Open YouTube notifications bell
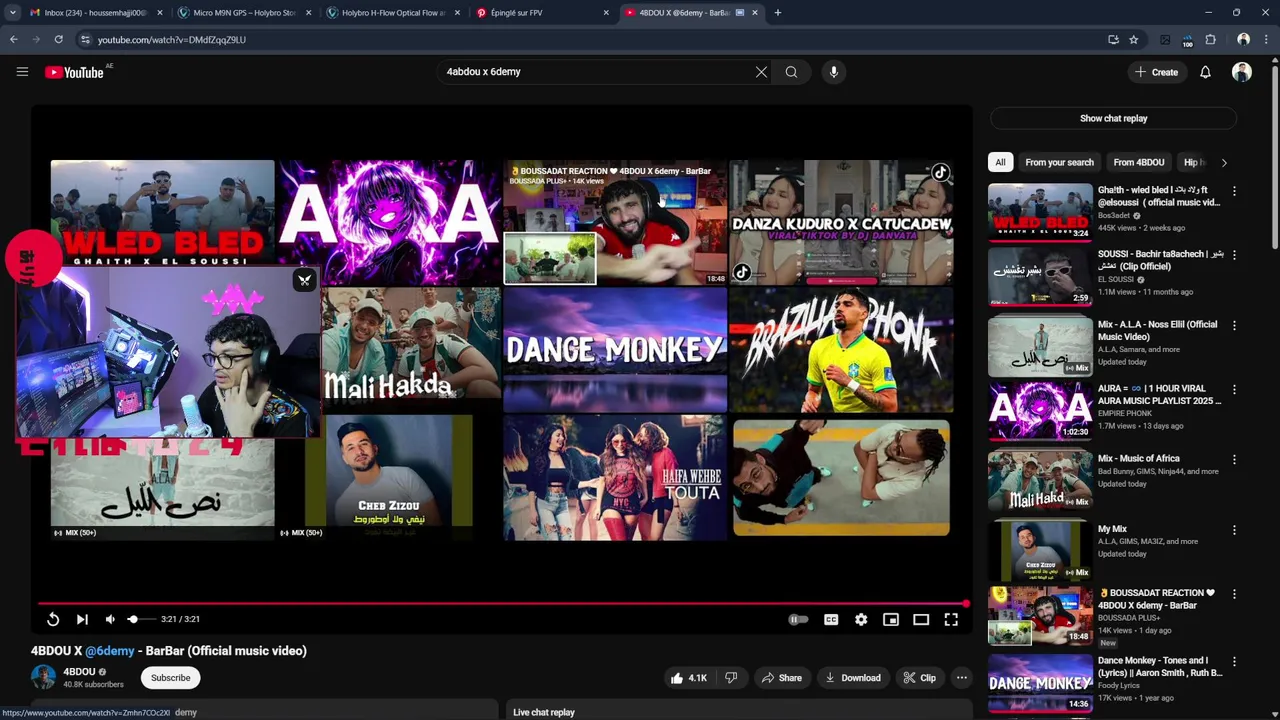 point(1205,72)
